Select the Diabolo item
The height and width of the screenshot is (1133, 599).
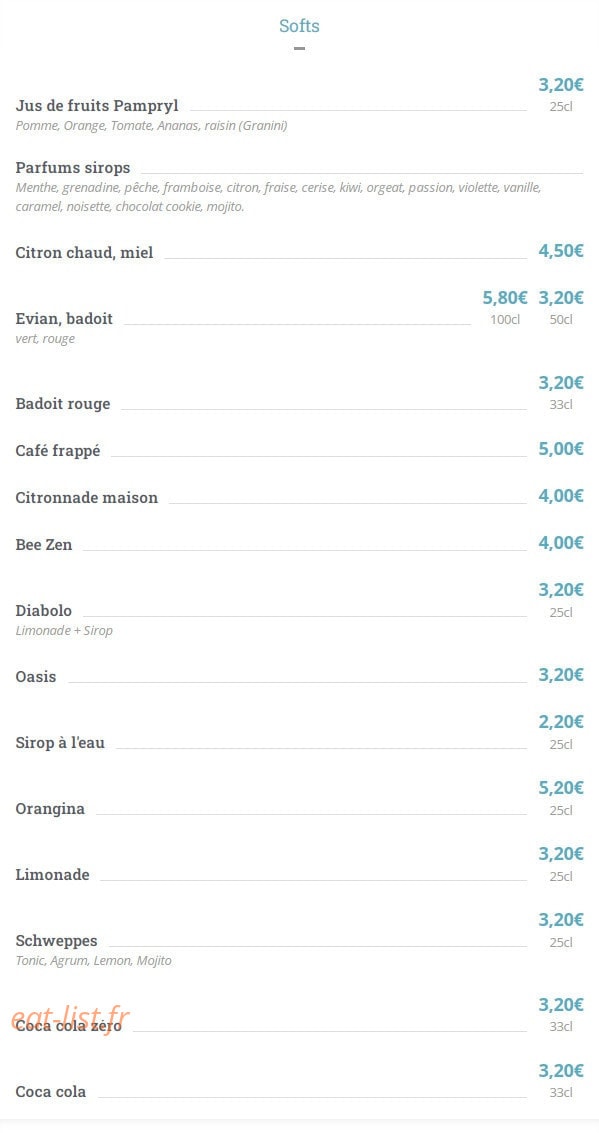click(44, 611)
